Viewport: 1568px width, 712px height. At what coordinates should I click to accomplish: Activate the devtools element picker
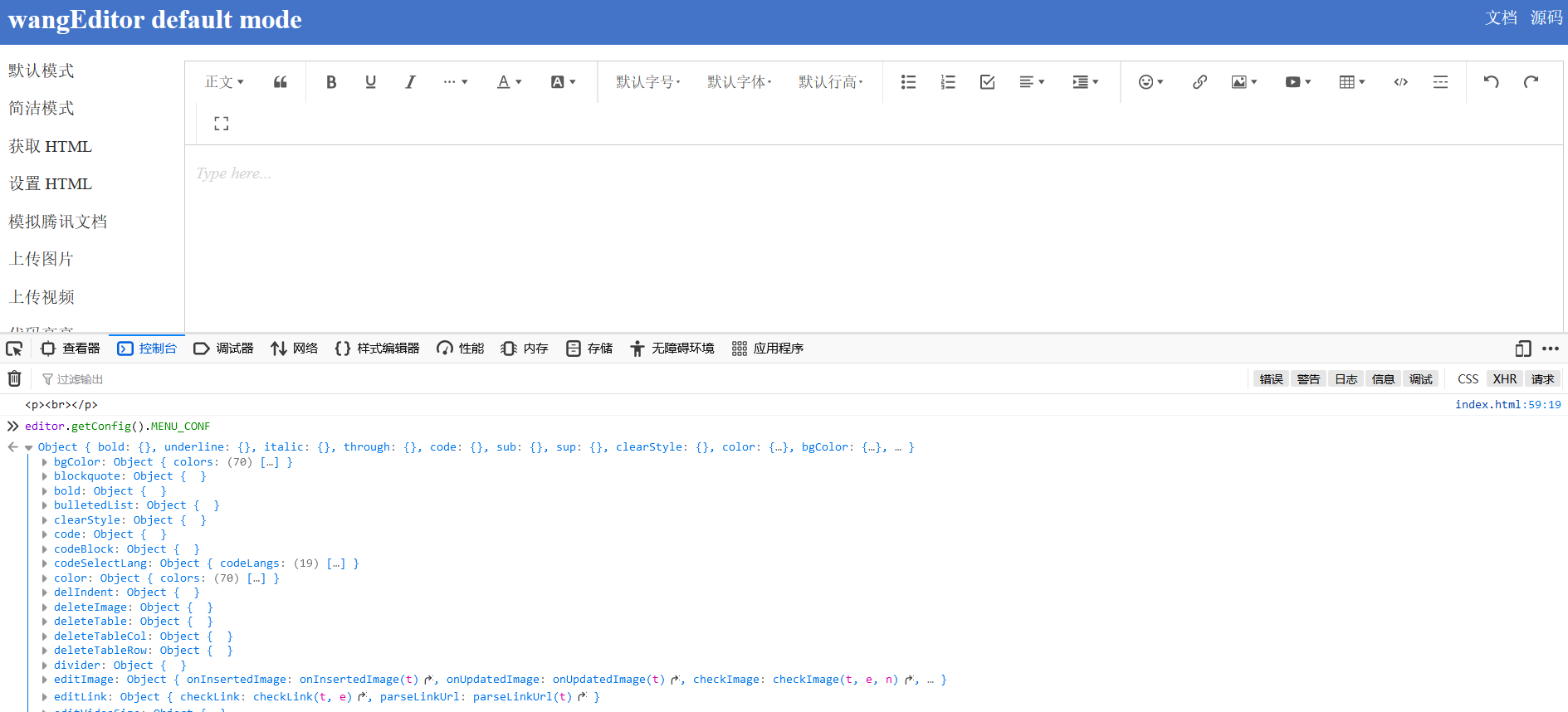click(14, 349)
